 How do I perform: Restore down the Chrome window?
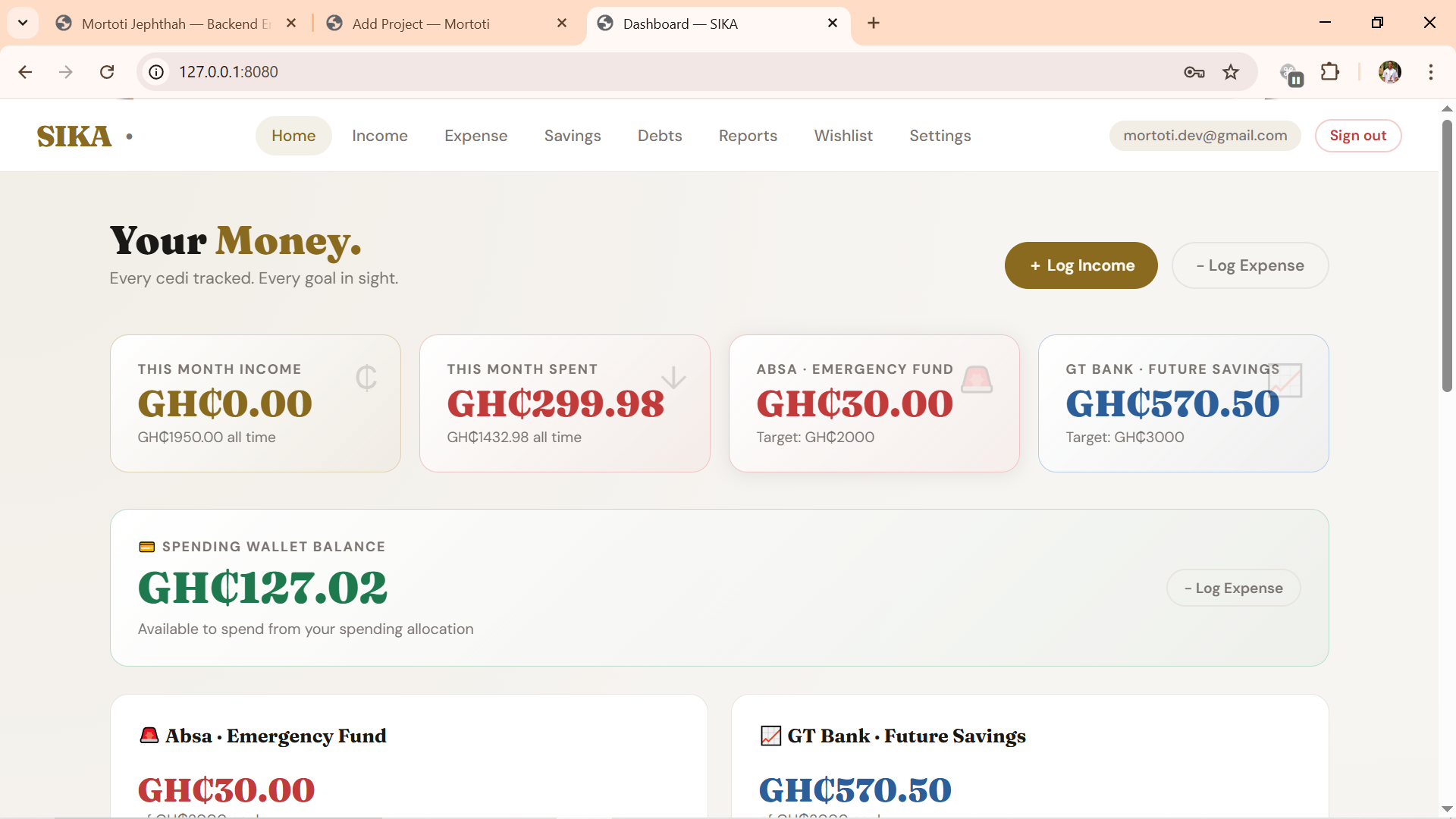[x=1377, y=23]
